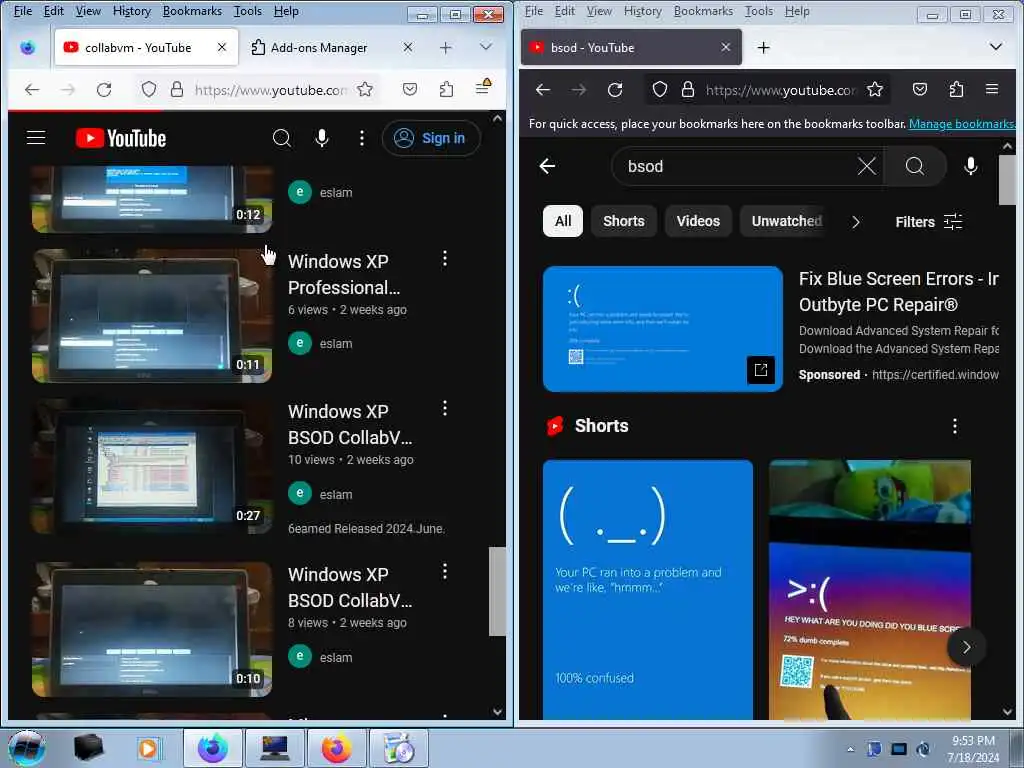Open the application menu in left Firefox window
The height and width of the screenshot is (768, 1024).
[x=483, y=88]
